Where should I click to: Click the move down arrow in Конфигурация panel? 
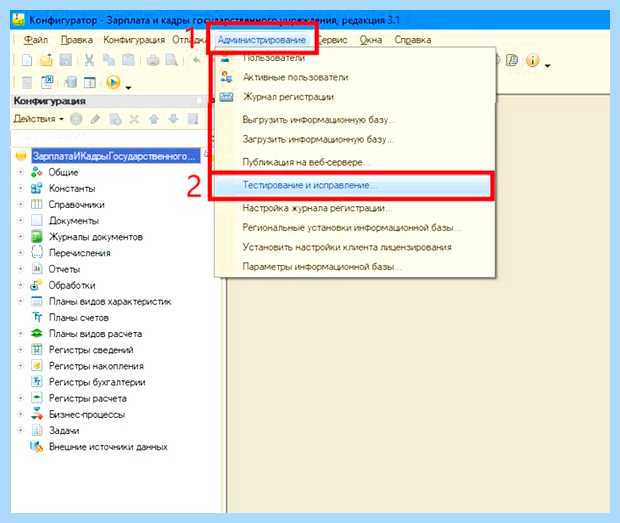pos(173,119)
